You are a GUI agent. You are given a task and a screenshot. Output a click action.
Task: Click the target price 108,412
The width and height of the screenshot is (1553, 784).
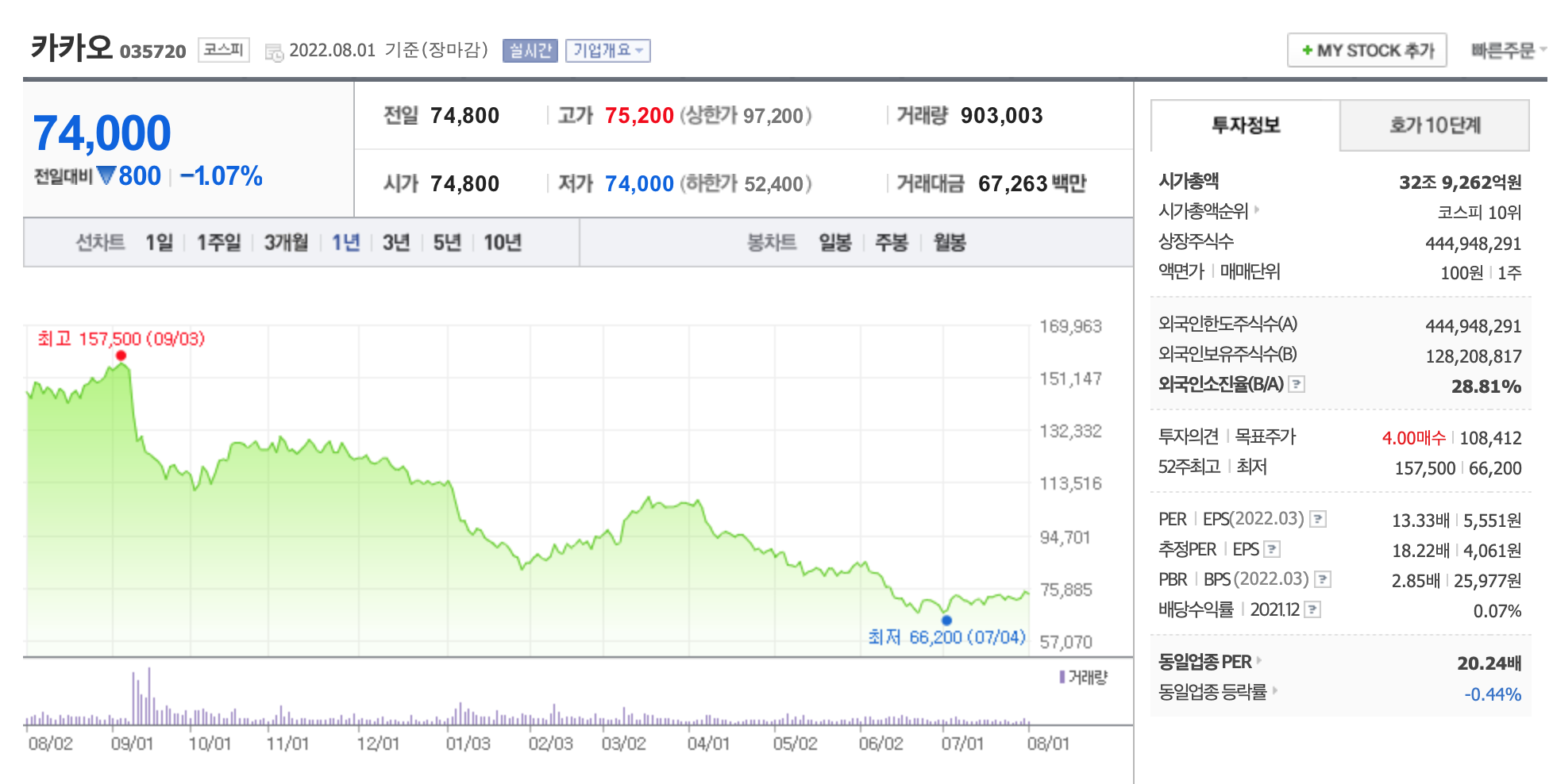coord(1490,438)
